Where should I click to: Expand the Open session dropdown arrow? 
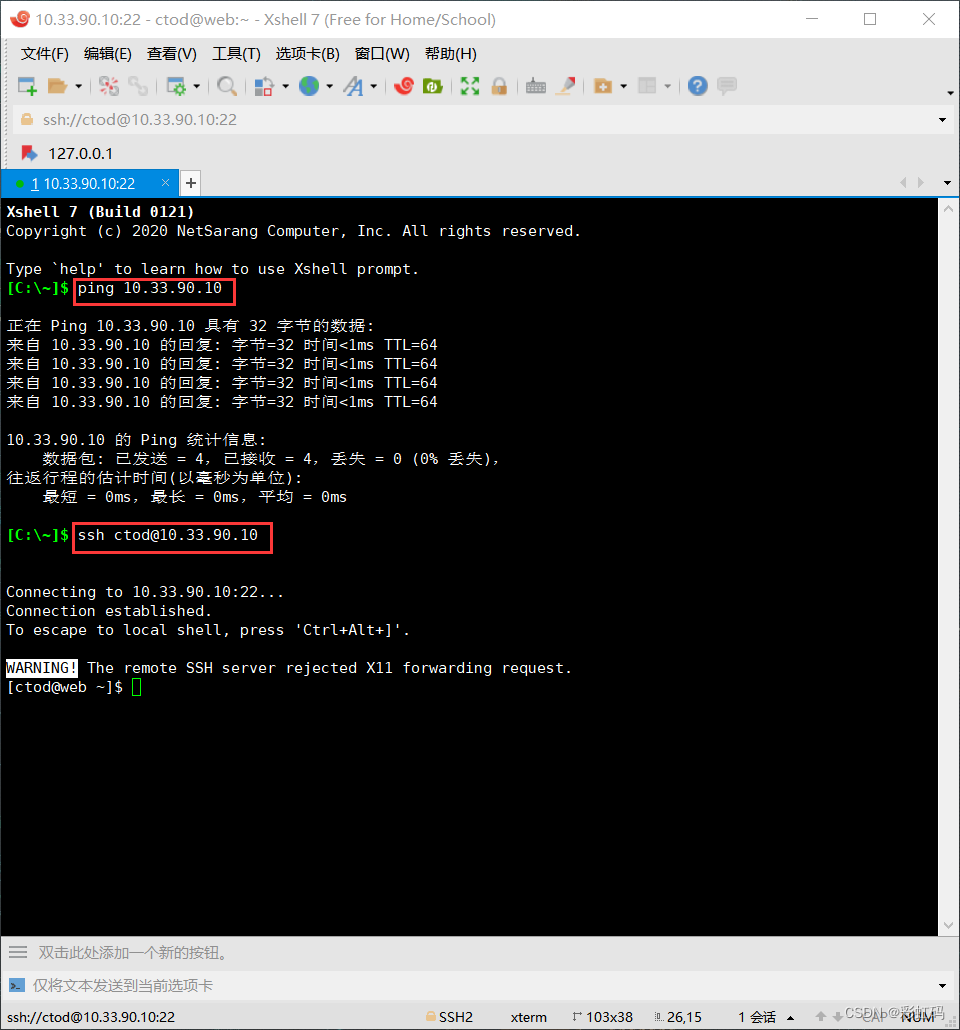tap(78, 86)
